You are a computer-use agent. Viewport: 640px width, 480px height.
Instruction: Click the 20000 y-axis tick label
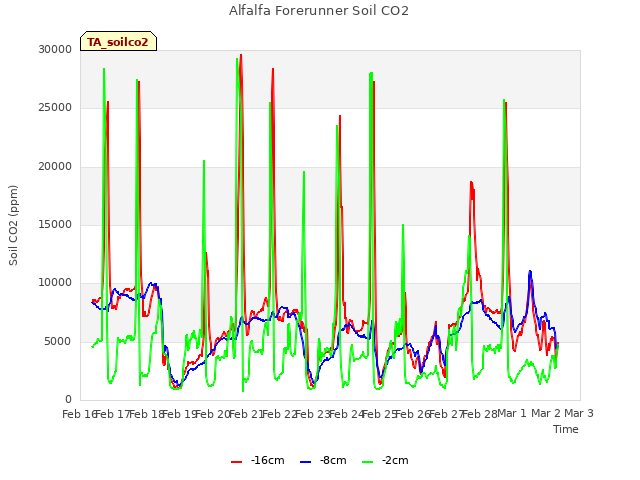55,167
